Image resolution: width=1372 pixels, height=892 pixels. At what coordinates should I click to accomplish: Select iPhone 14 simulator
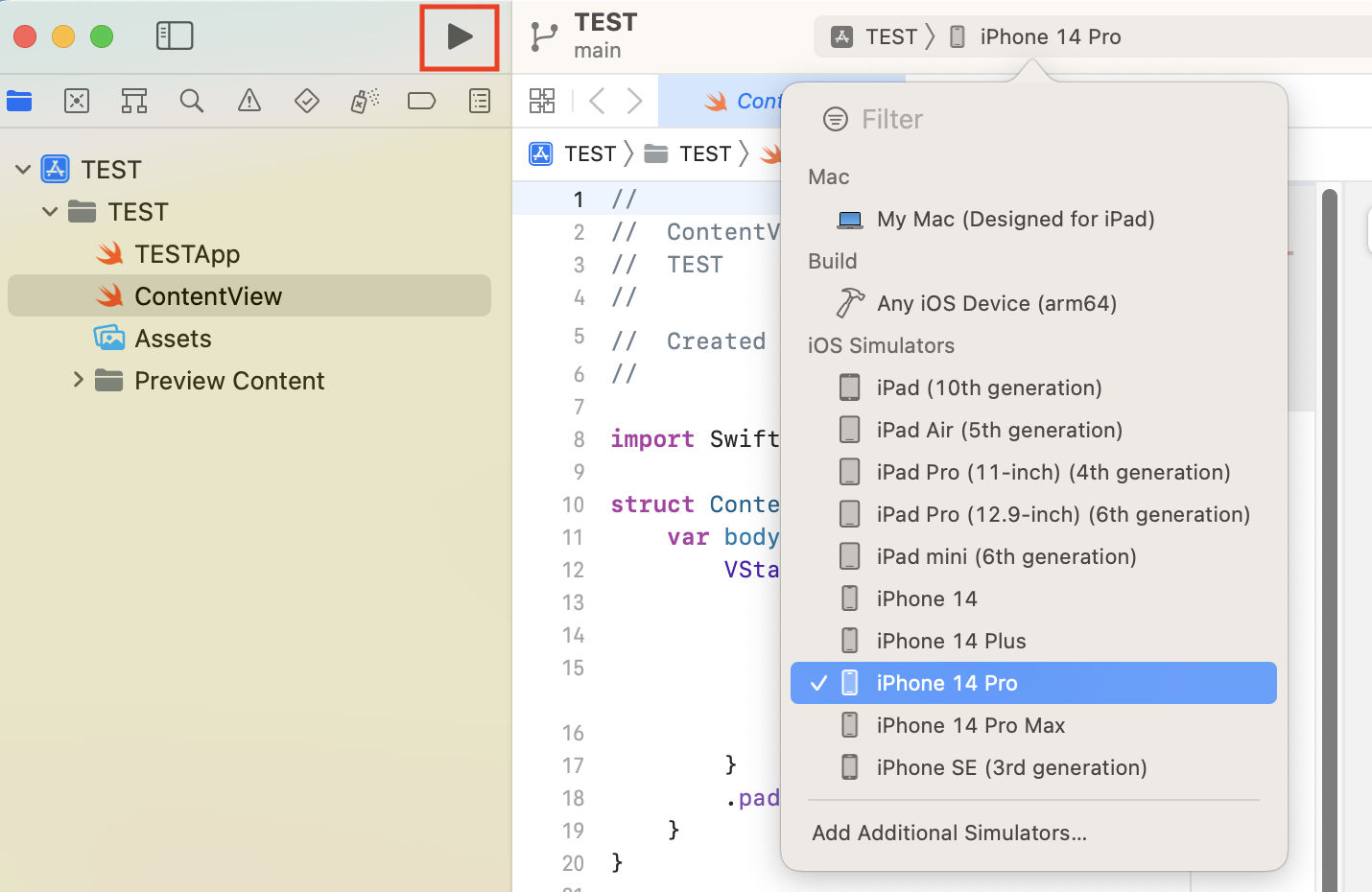(1033, 599)
